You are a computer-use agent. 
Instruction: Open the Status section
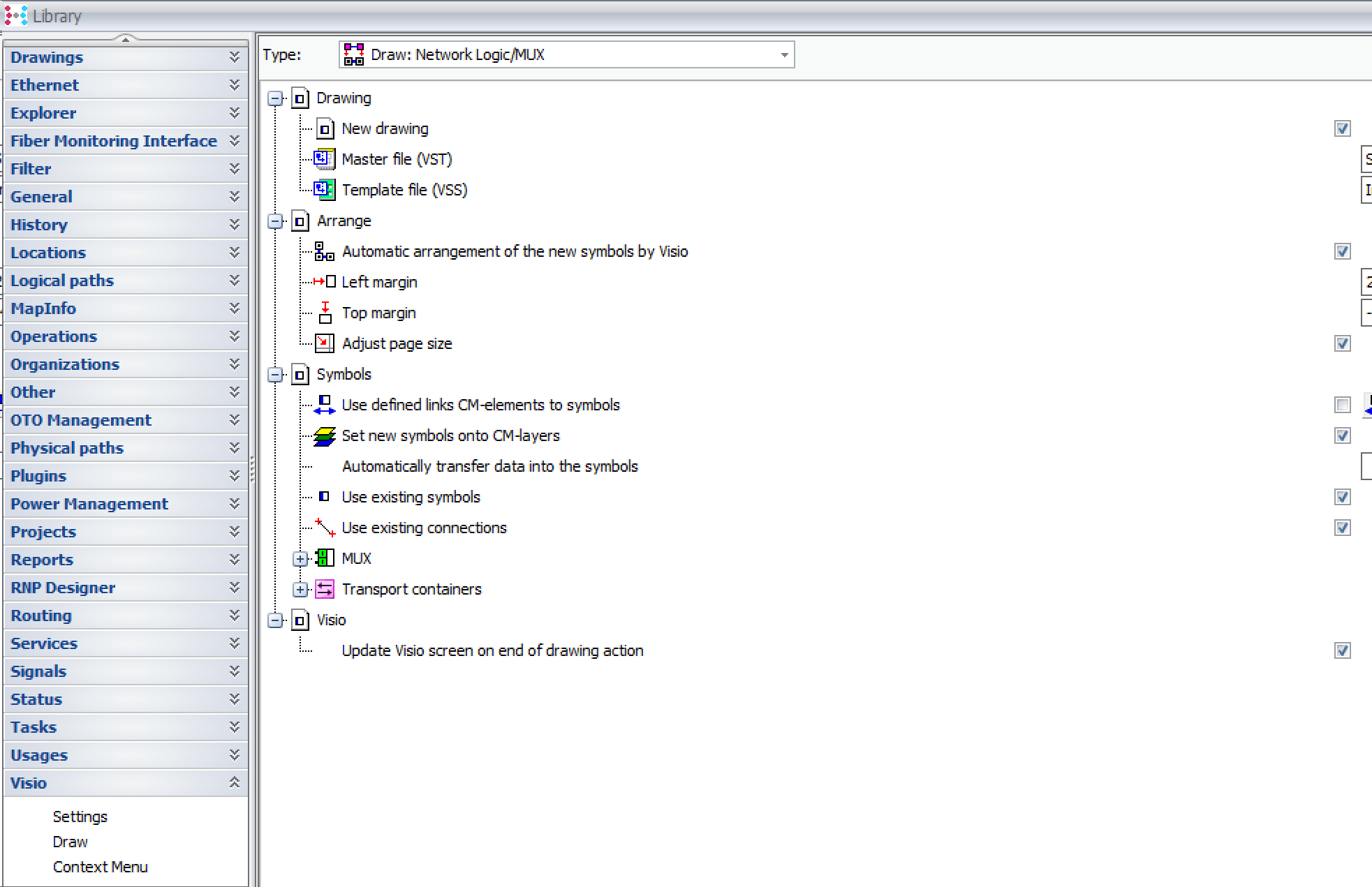click(126, 699)
